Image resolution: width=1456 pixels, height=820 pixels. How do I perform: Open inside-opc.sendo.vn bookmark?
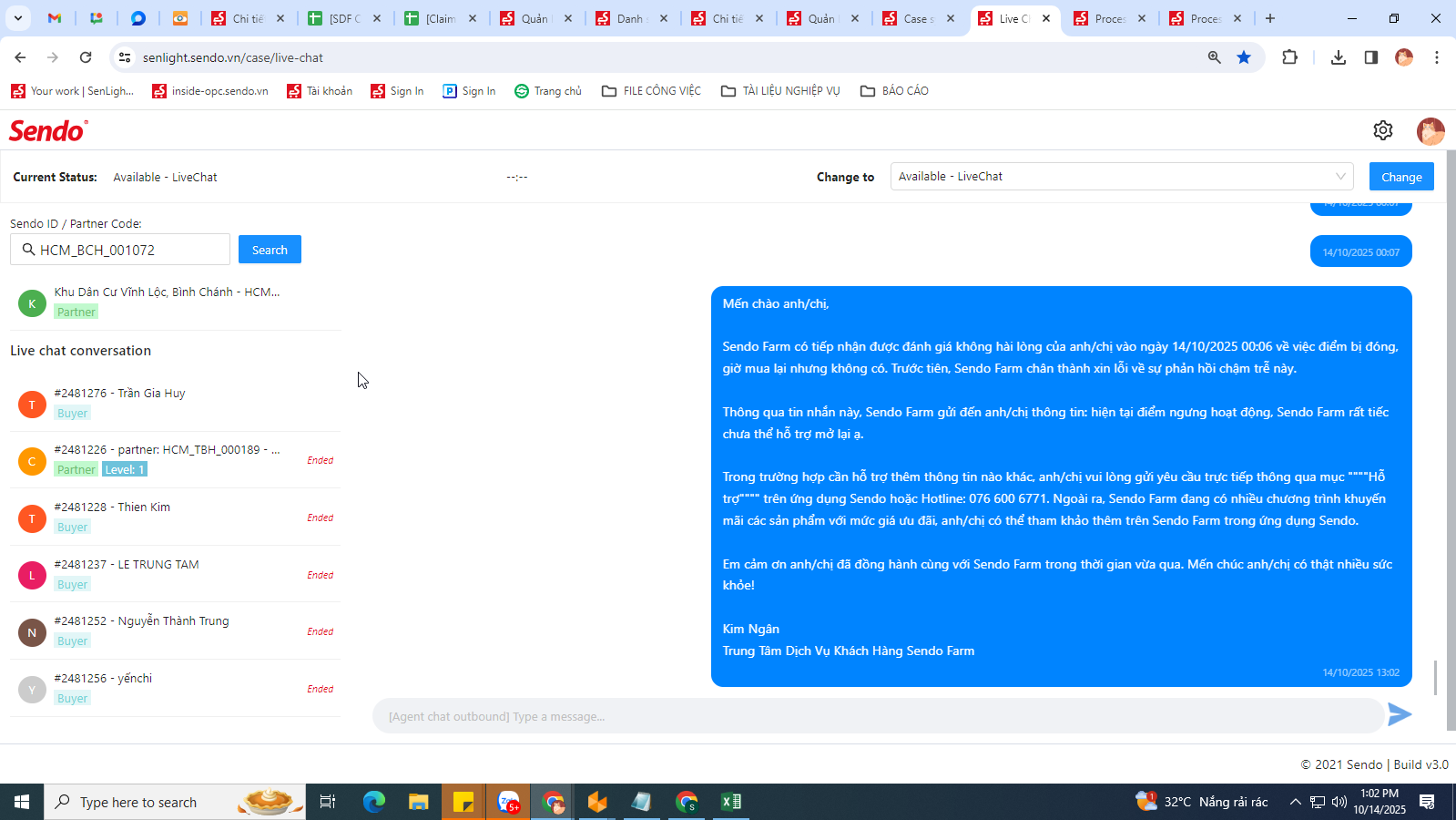pyautogui.click(x=210, y=91)
